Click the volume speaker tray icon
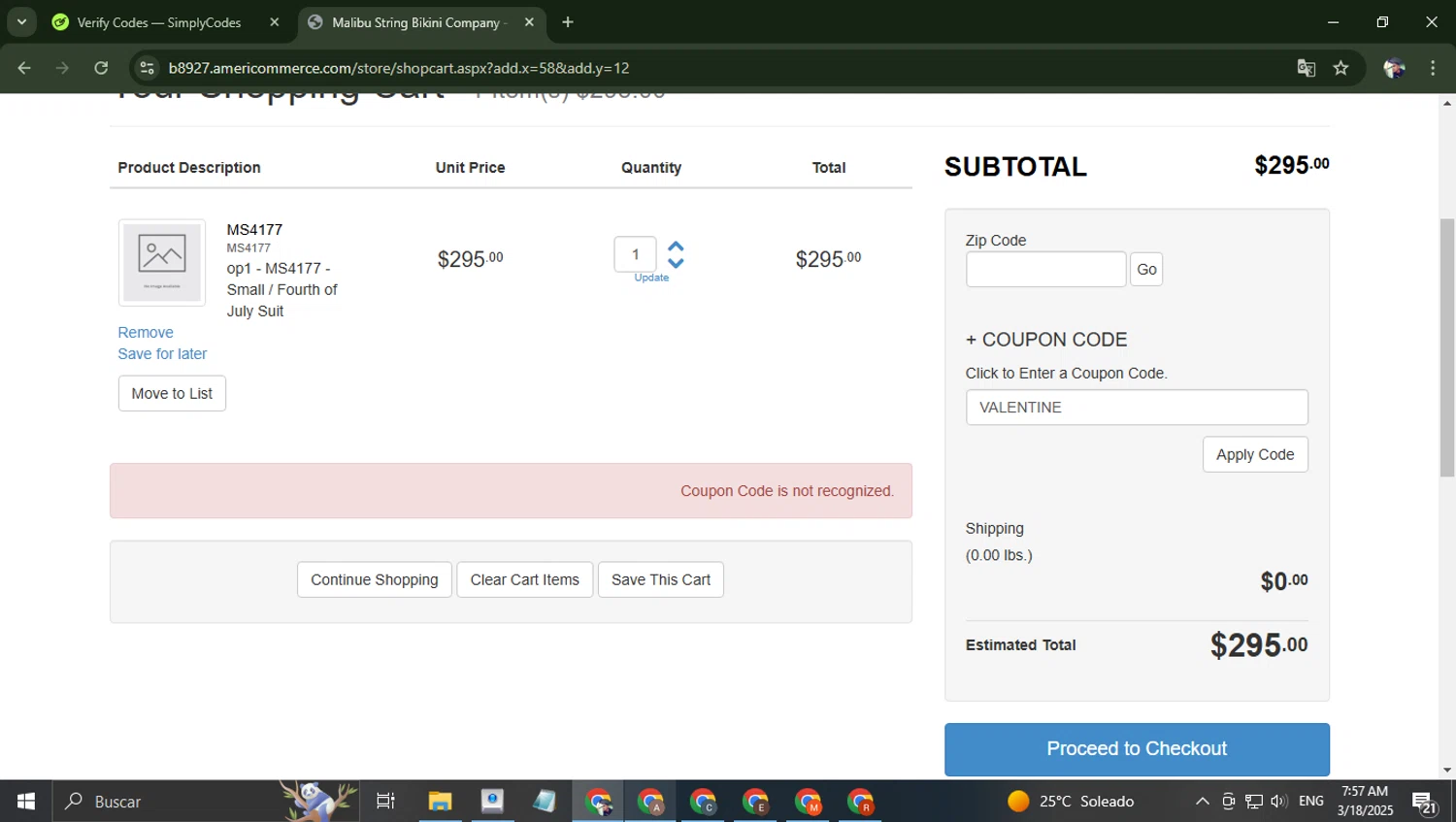This screenshot has height=822, width=1456. tap(1278, 802)
